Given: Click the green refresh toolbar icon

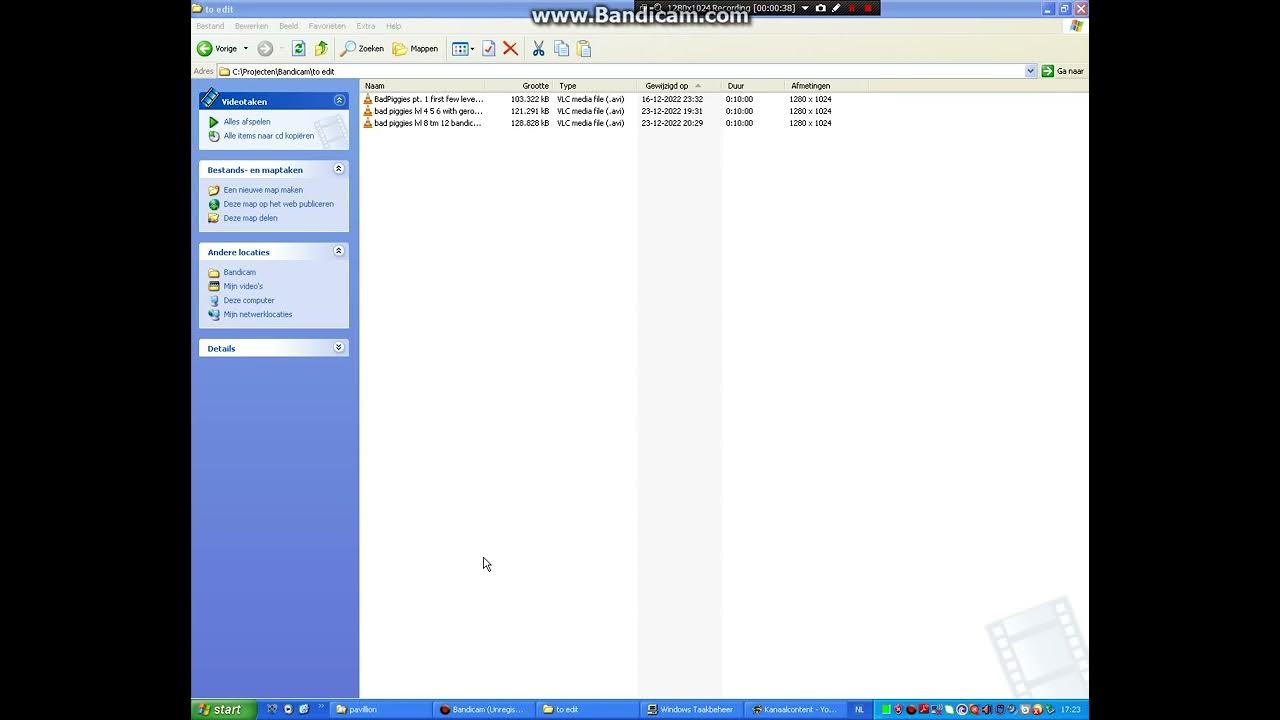Looking at the screenshot, I should tap(298, 48).
